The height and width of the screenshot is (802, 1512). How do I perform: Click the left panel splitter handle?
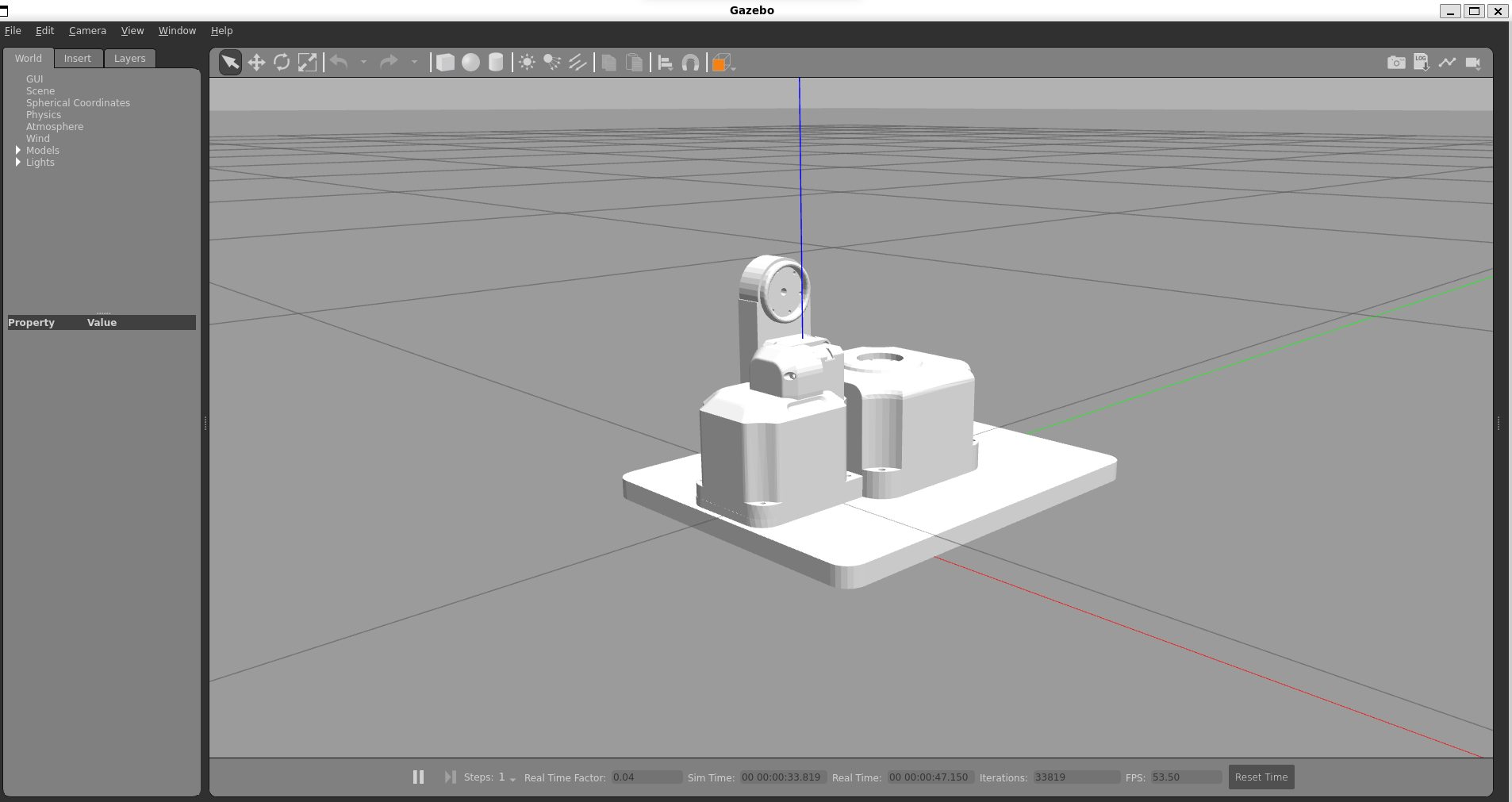205,424
